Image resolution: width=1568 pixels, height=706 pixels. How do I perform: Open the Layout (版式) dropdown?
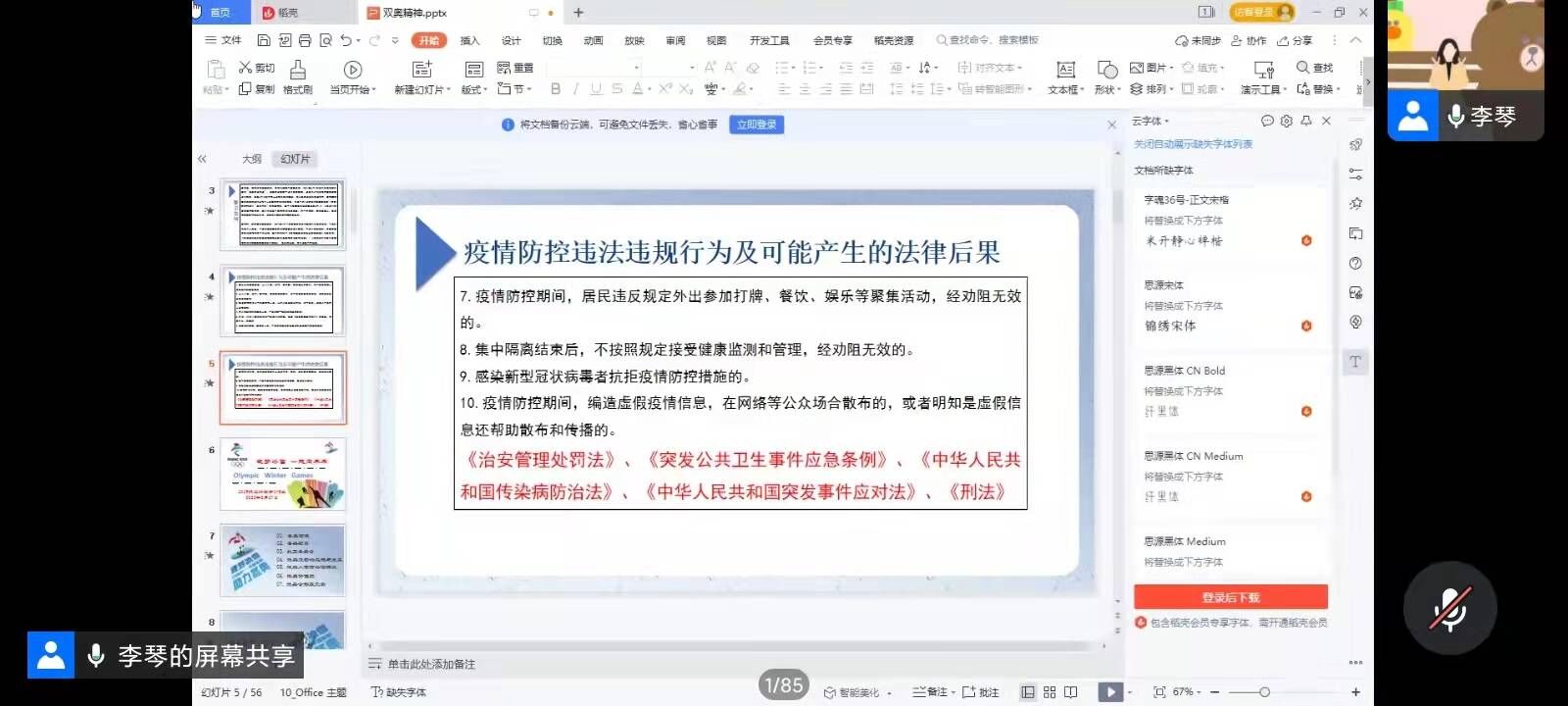coord(474,89)
